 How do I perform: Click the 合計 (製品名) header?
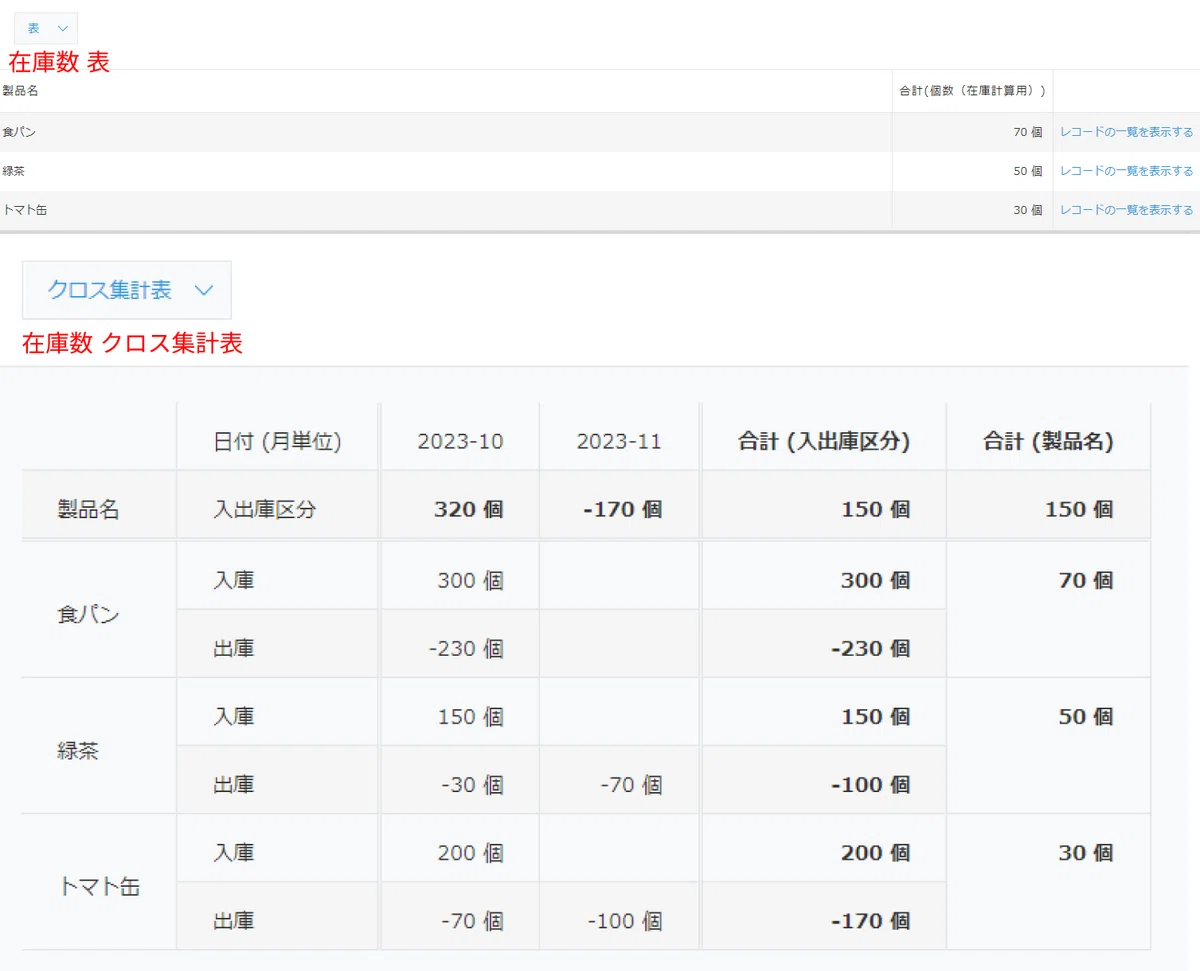[x=1048, y=441]
